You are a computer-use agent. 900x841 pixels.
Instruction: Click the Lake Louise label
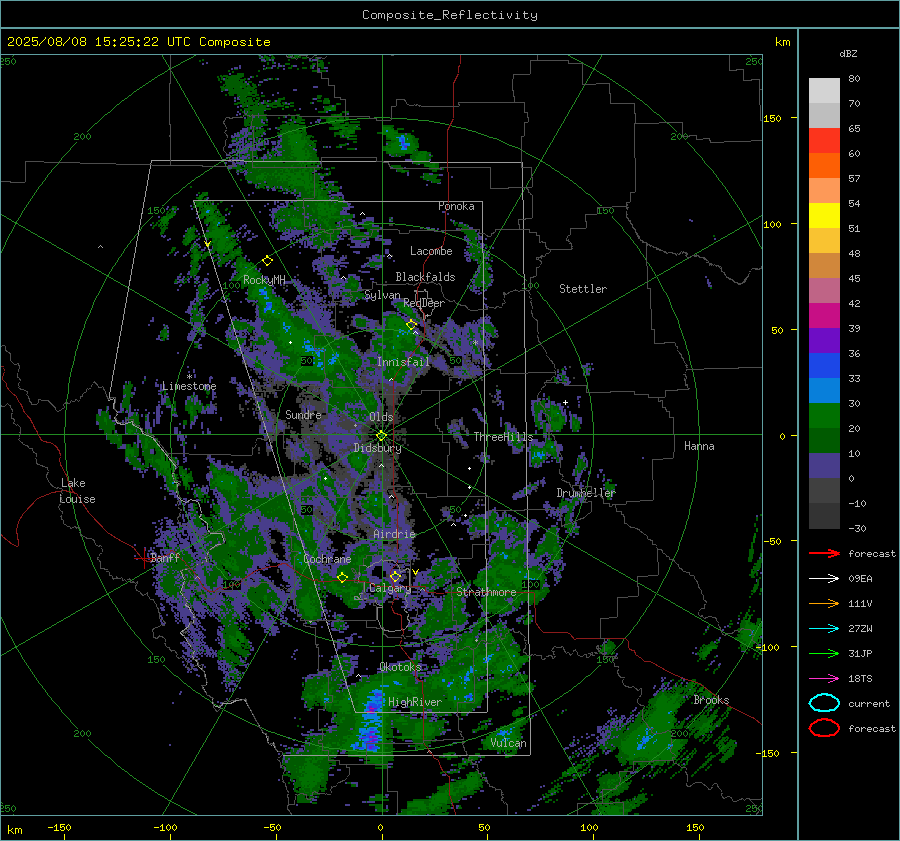(78, 491)
